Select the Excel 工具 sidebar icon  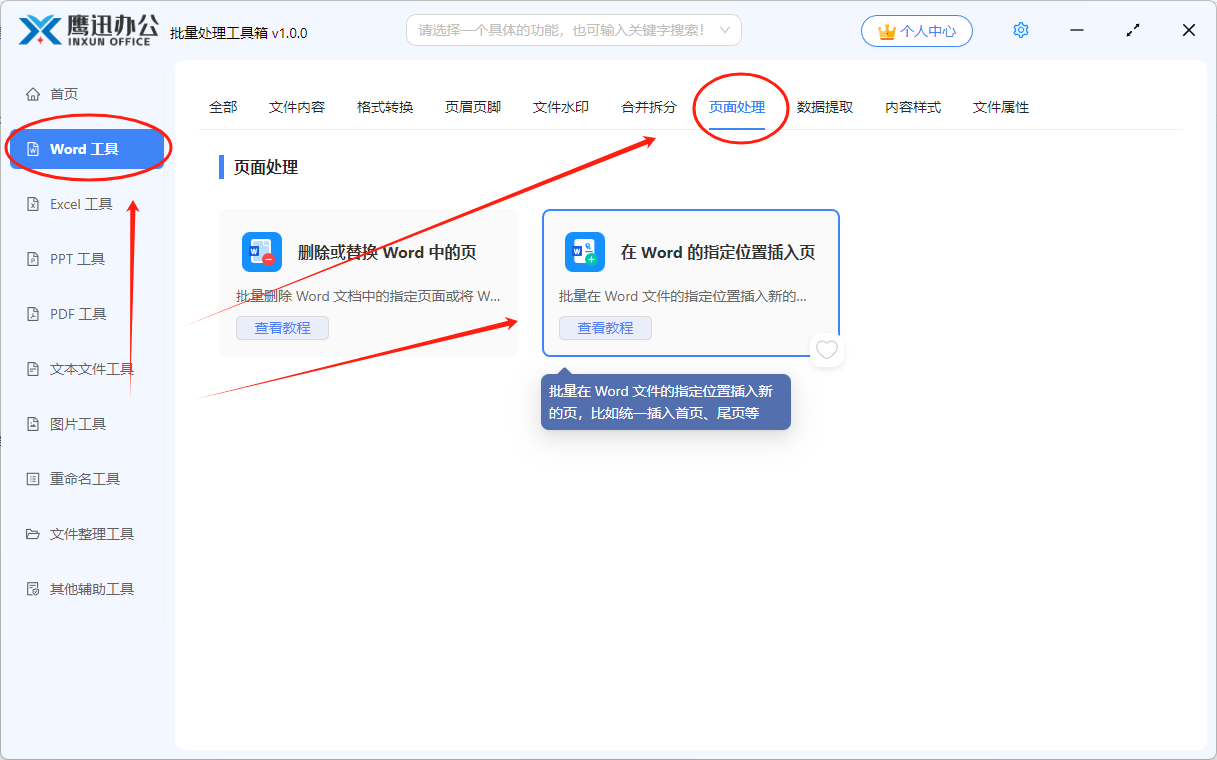pyautogui.click(x=33, y=204)
